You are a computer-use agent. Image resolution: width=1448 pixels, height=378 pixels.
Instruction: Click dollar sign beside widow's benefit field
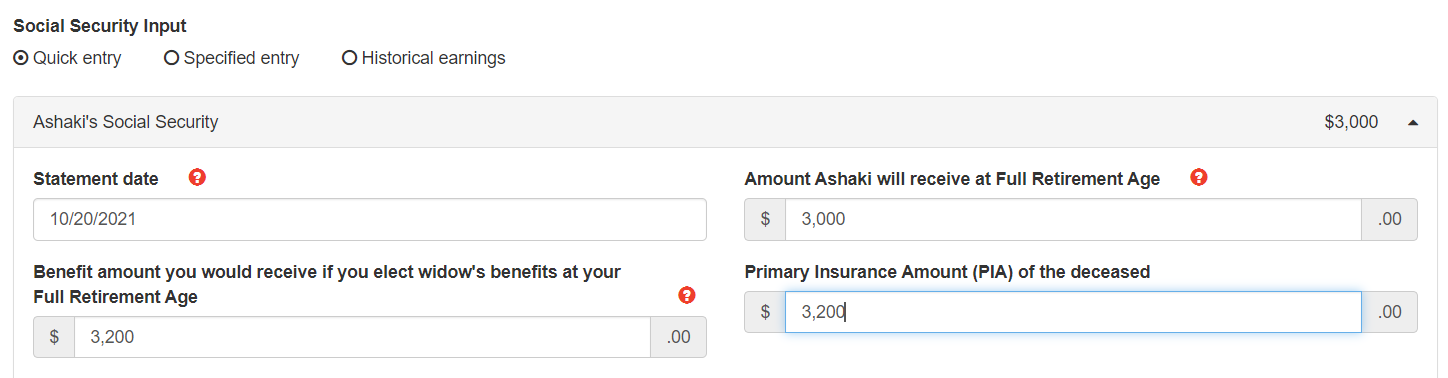[x=54, y=337]
